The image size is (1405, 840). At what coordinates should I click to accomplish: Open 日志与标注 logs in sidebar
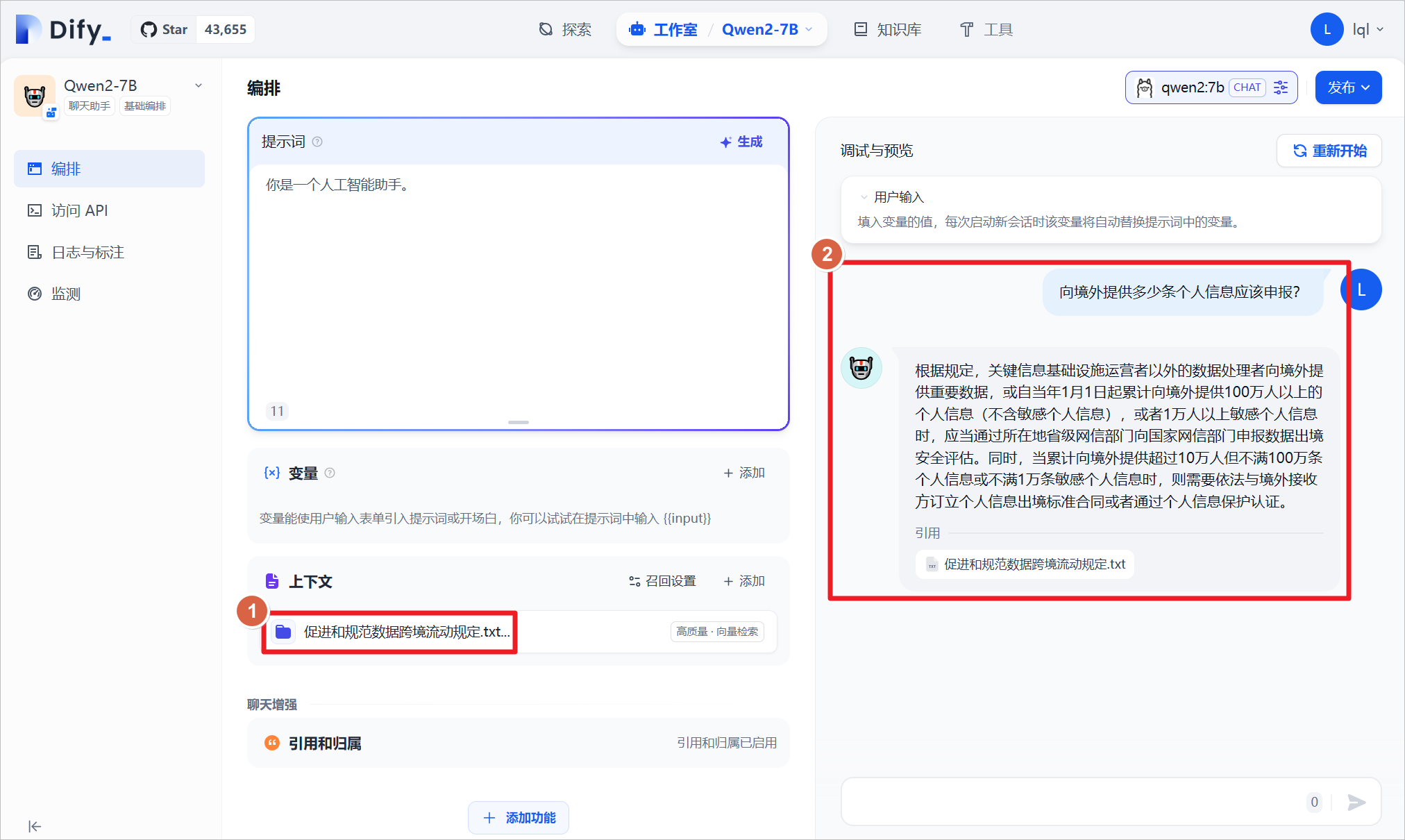(87, 252)
